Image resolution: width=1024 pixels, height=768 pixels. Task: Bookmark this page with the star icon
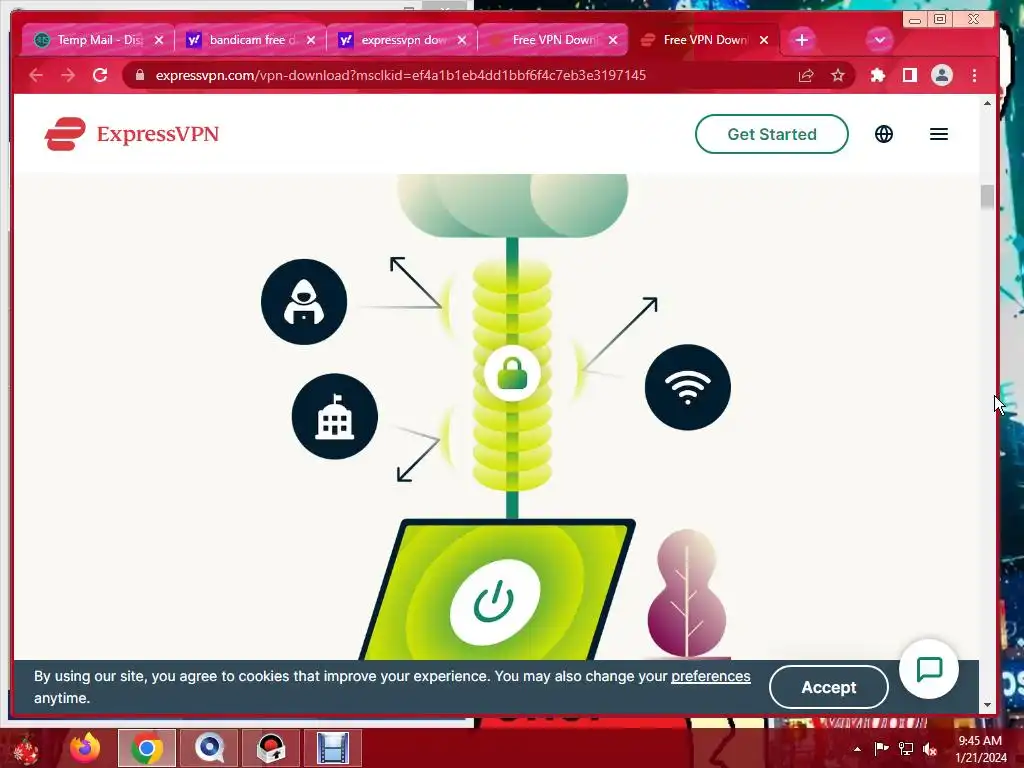(x=837, y=75)
